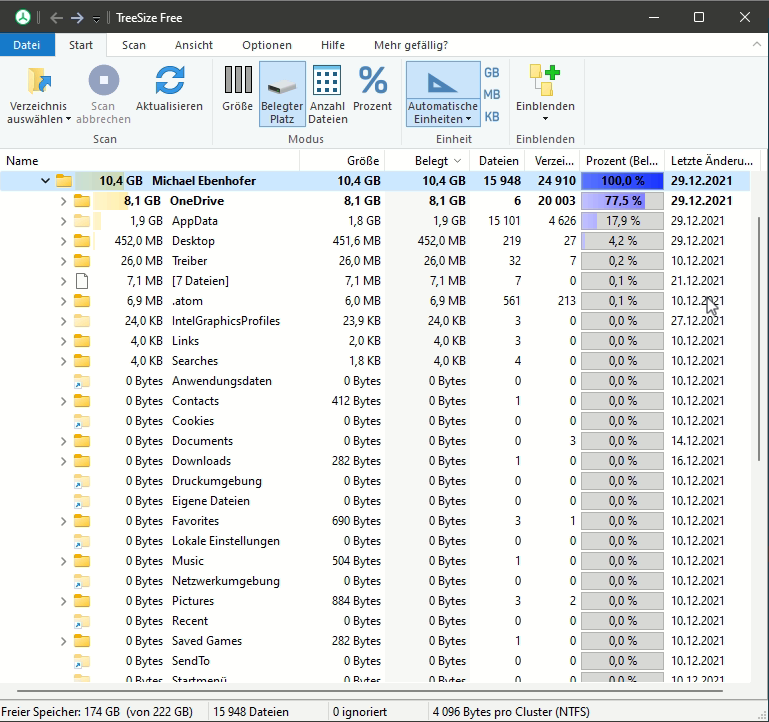Open the Optionen tab
This screenshot has width=769, height=722.
click(x=267, y=45)
